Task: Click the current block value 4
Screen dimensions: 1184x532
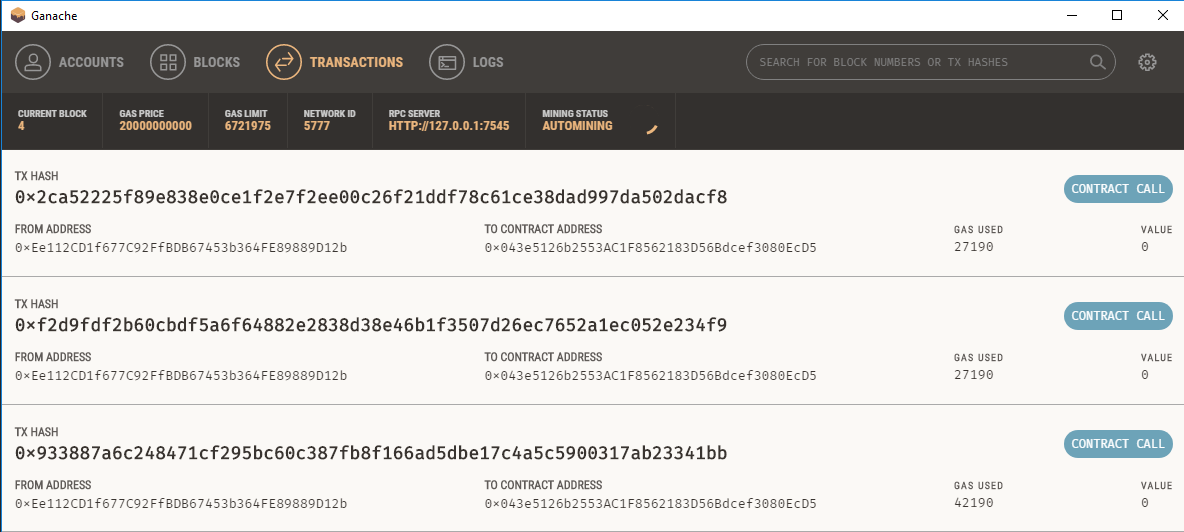Action: 21,126
